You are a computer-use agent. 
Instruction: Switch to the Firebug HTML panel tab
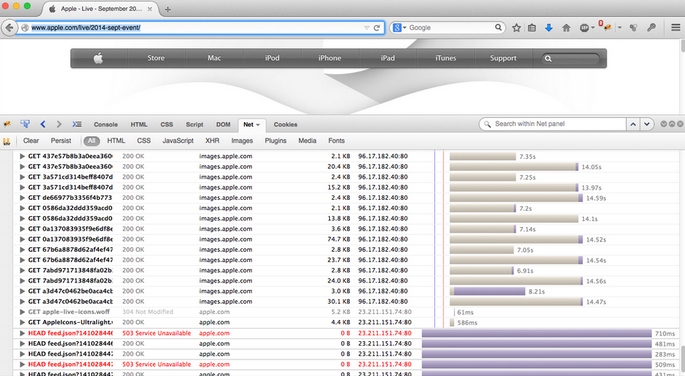click(x=139, y=124)
